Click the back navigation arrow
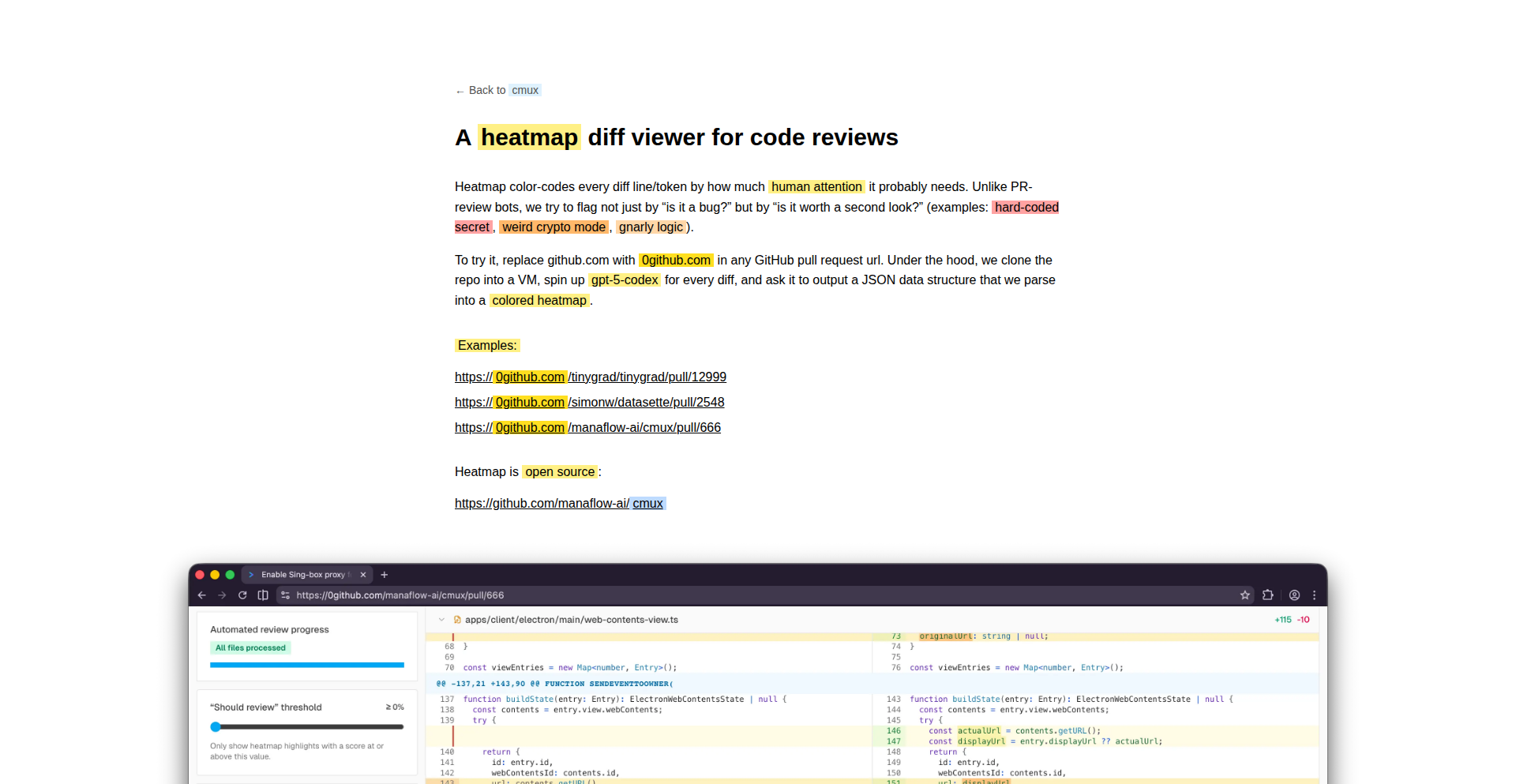This screenshot has height=784, width=1516. [x=201, y=595]
